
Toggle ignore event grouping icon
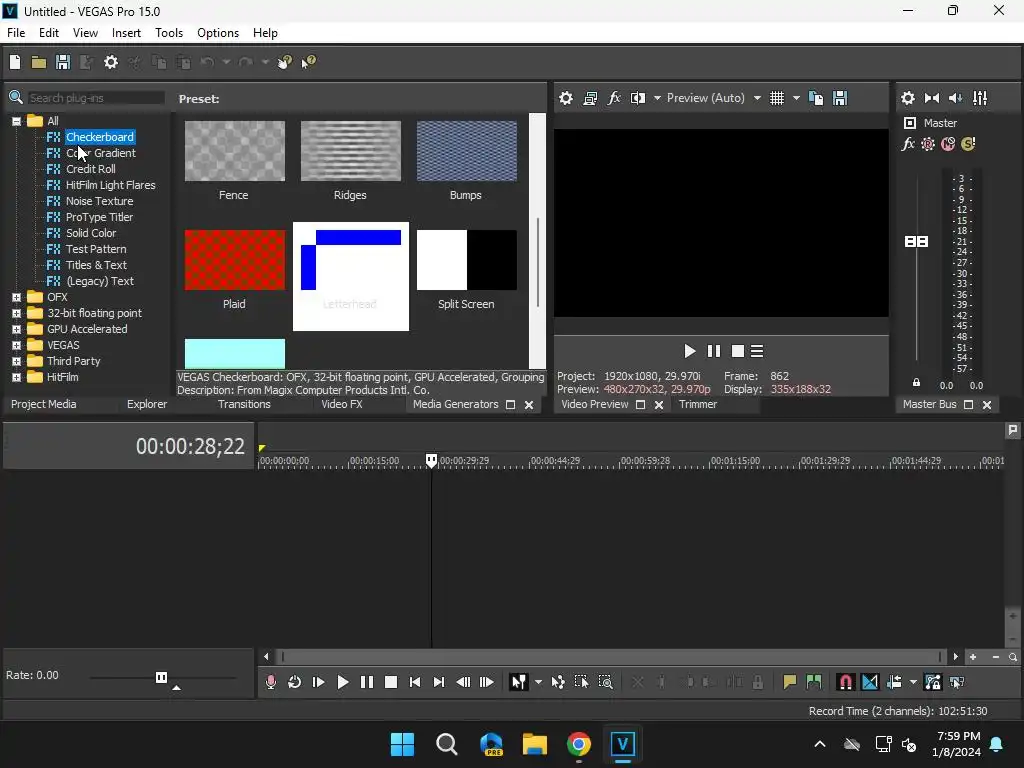coord(957,682)
